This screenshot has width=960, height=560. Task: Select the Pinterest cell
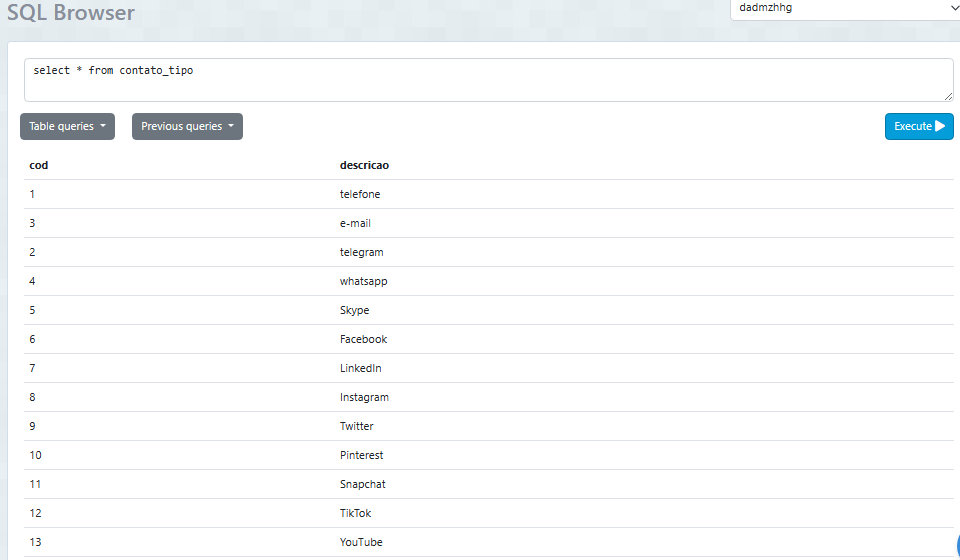coord(361,455)
